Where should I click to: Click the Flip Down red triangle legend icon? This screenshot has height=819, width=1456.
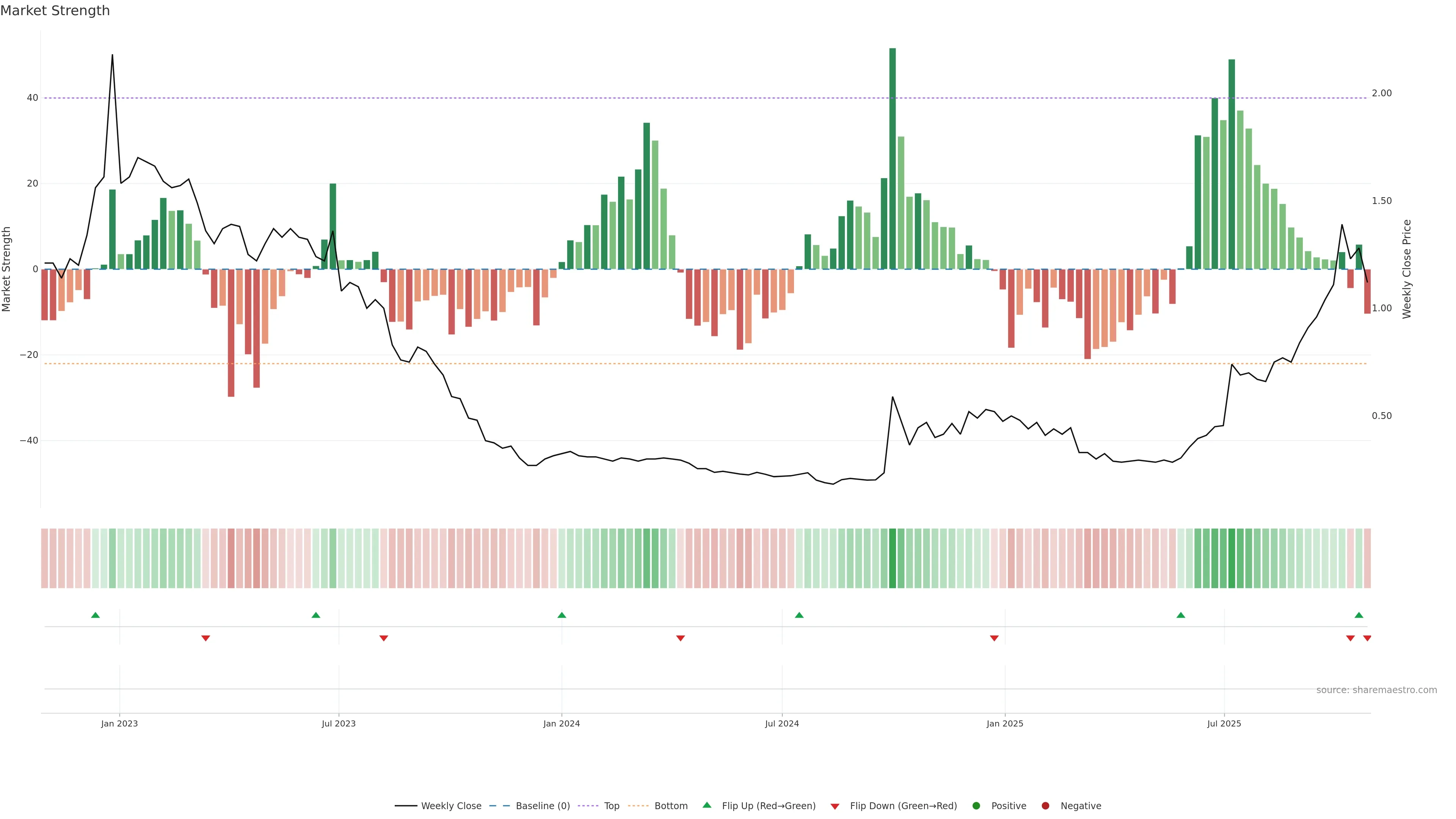coord(835,806)
